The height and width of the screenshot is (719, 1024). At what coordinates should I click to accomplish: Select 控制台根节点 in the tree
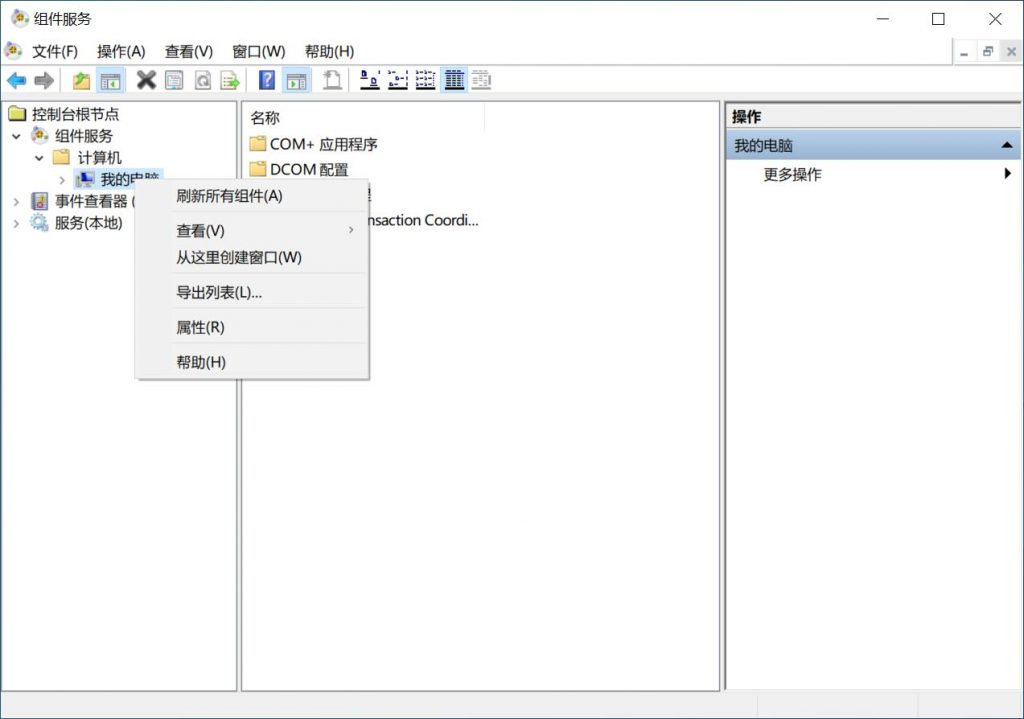coord(76,114)
